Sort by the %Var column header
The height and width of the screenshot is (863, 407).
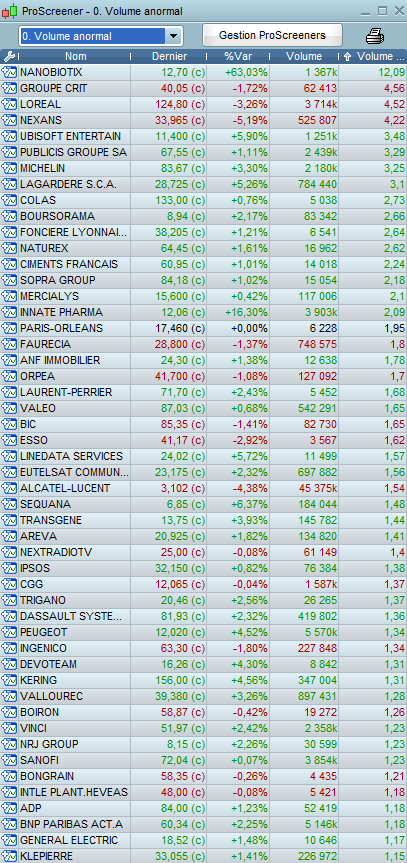[x=238, y=56]
